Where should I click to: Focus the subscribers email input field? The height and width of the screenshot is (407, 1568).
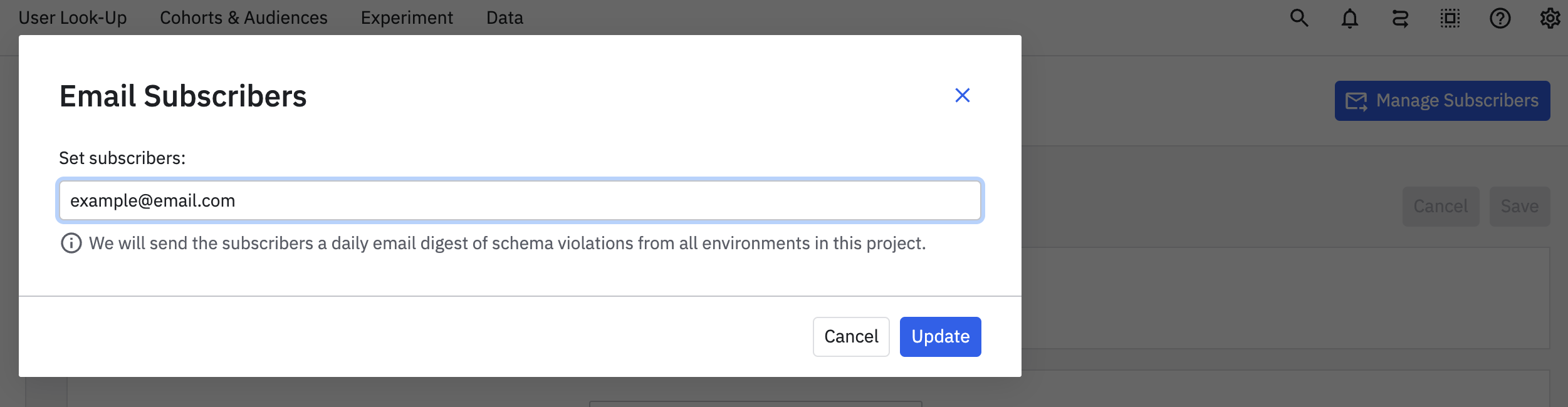click(x=520, y=200)
